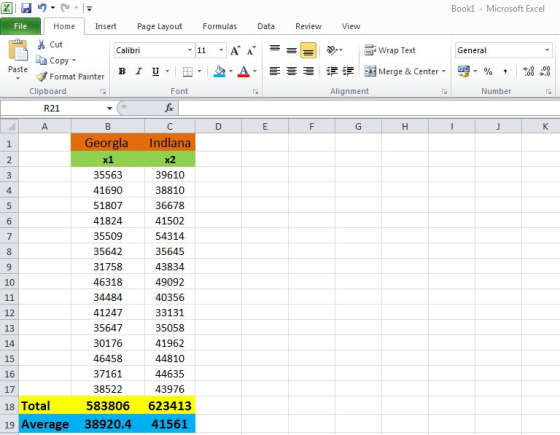Click the Copy button
This screenshot has height=435, width=560.
[x=52, y=61]
